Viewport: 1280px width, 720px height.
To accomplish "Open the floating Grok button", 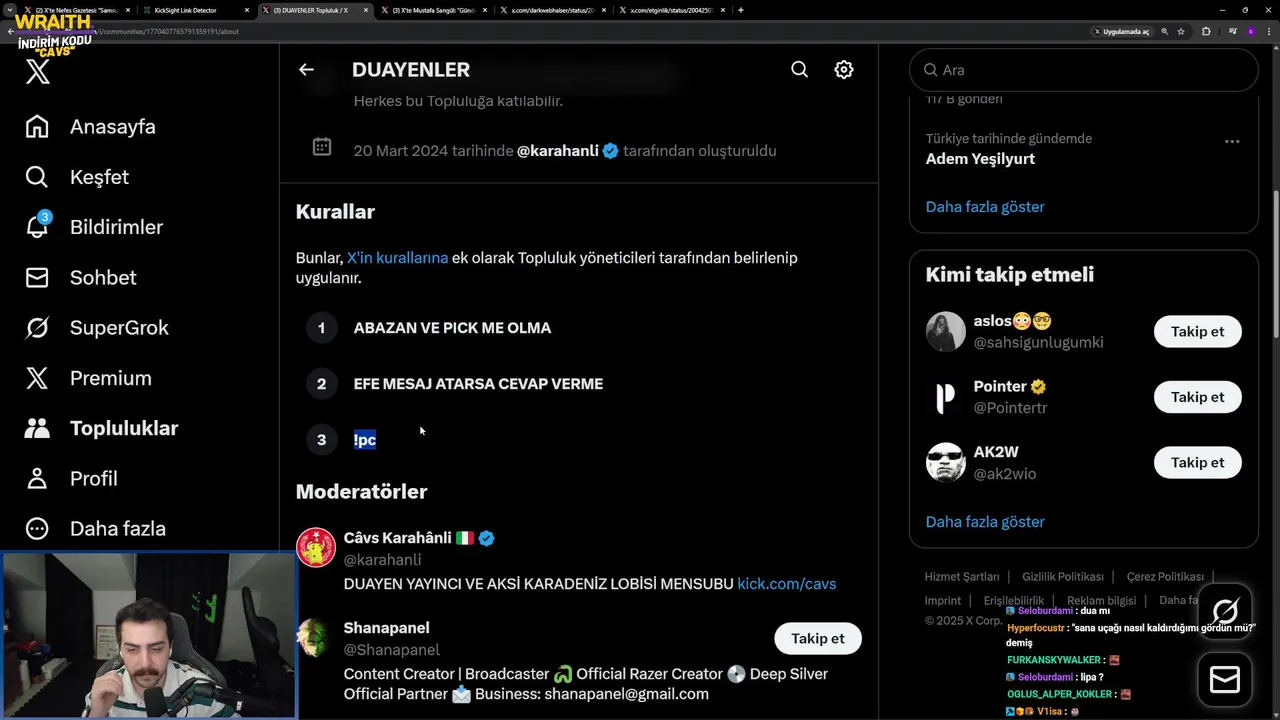I will [1225, 611].
